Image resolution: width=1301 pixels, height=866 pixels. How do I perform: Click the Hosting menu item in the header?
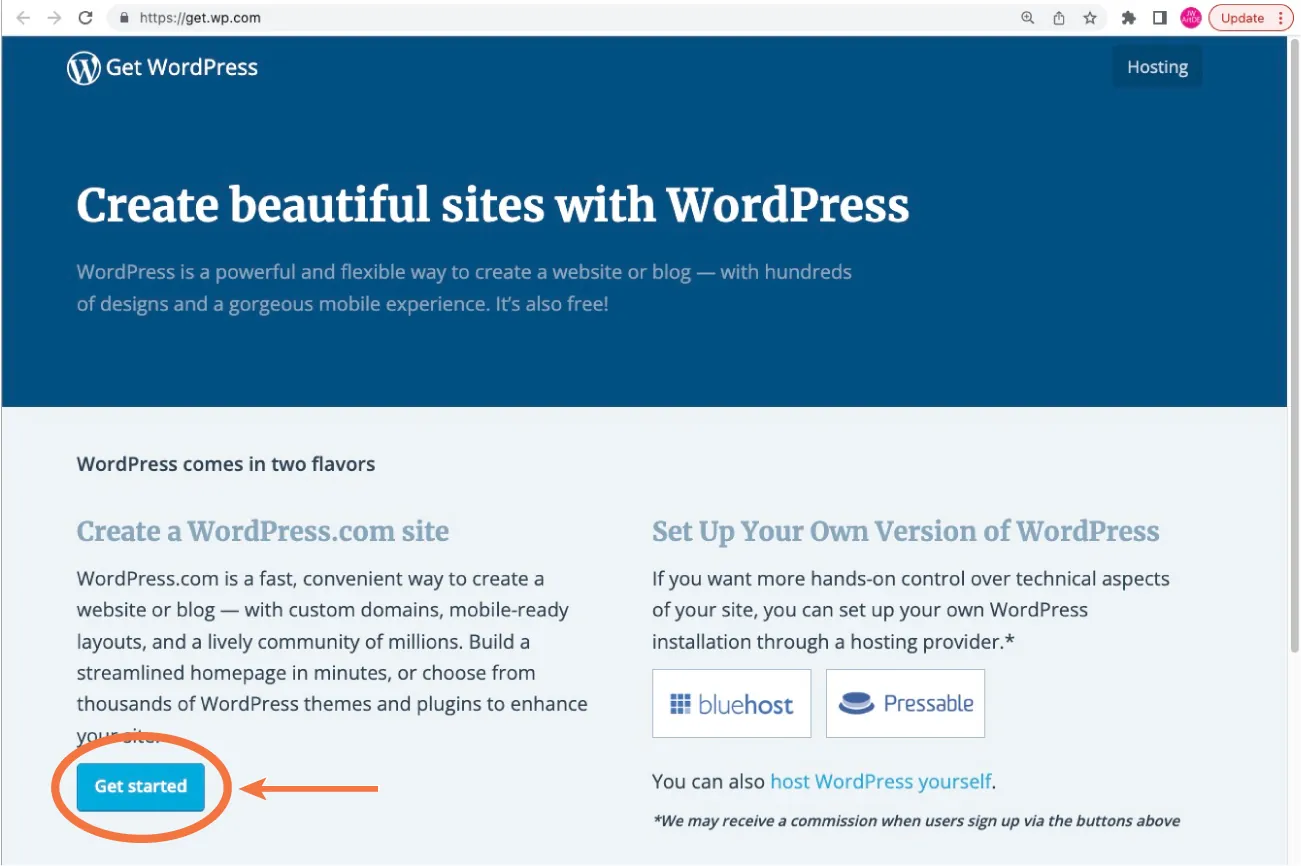tap(1157, 66)
